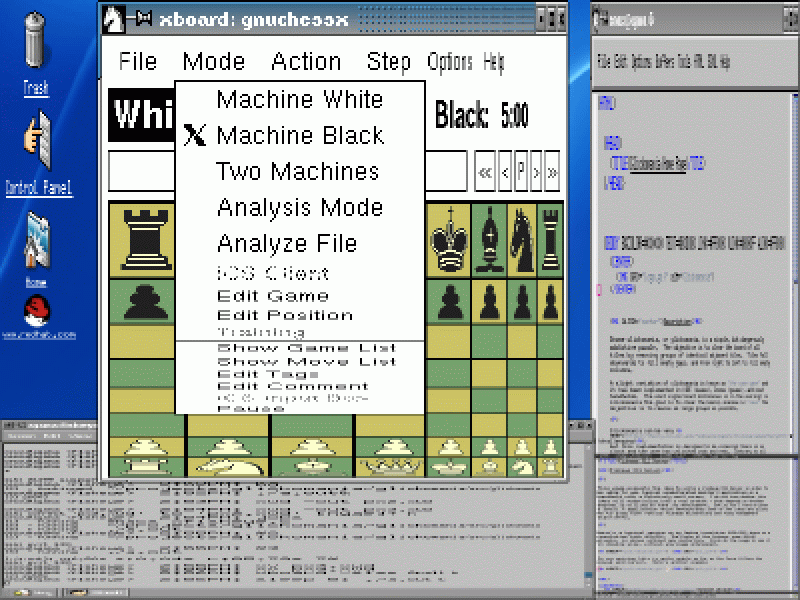Screen dimensions: 800x600
Task: Open the Step menu
Action: tap(388, 61)
